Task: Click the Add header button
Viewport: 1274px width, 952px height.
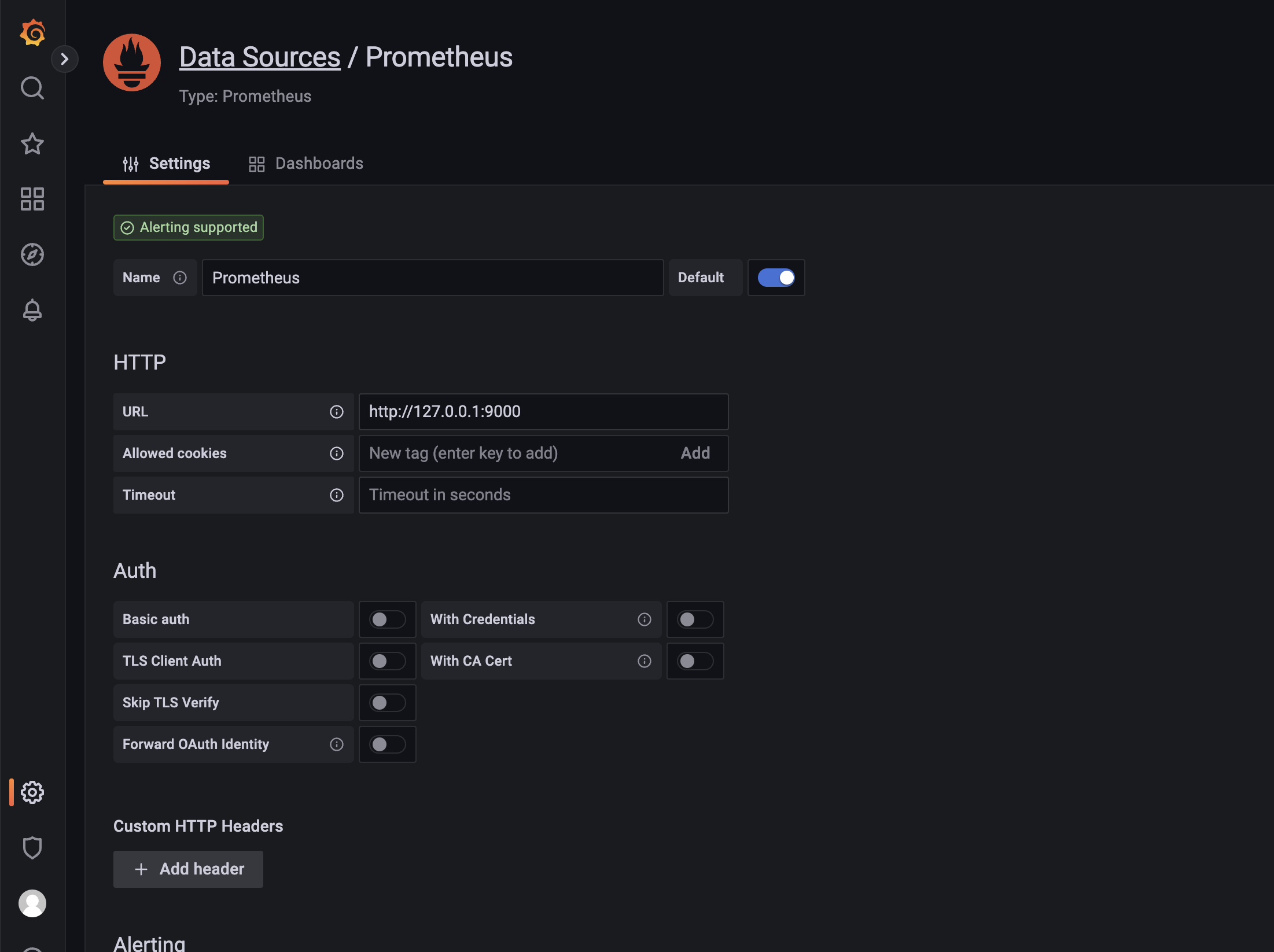Action: click(188, 869)
